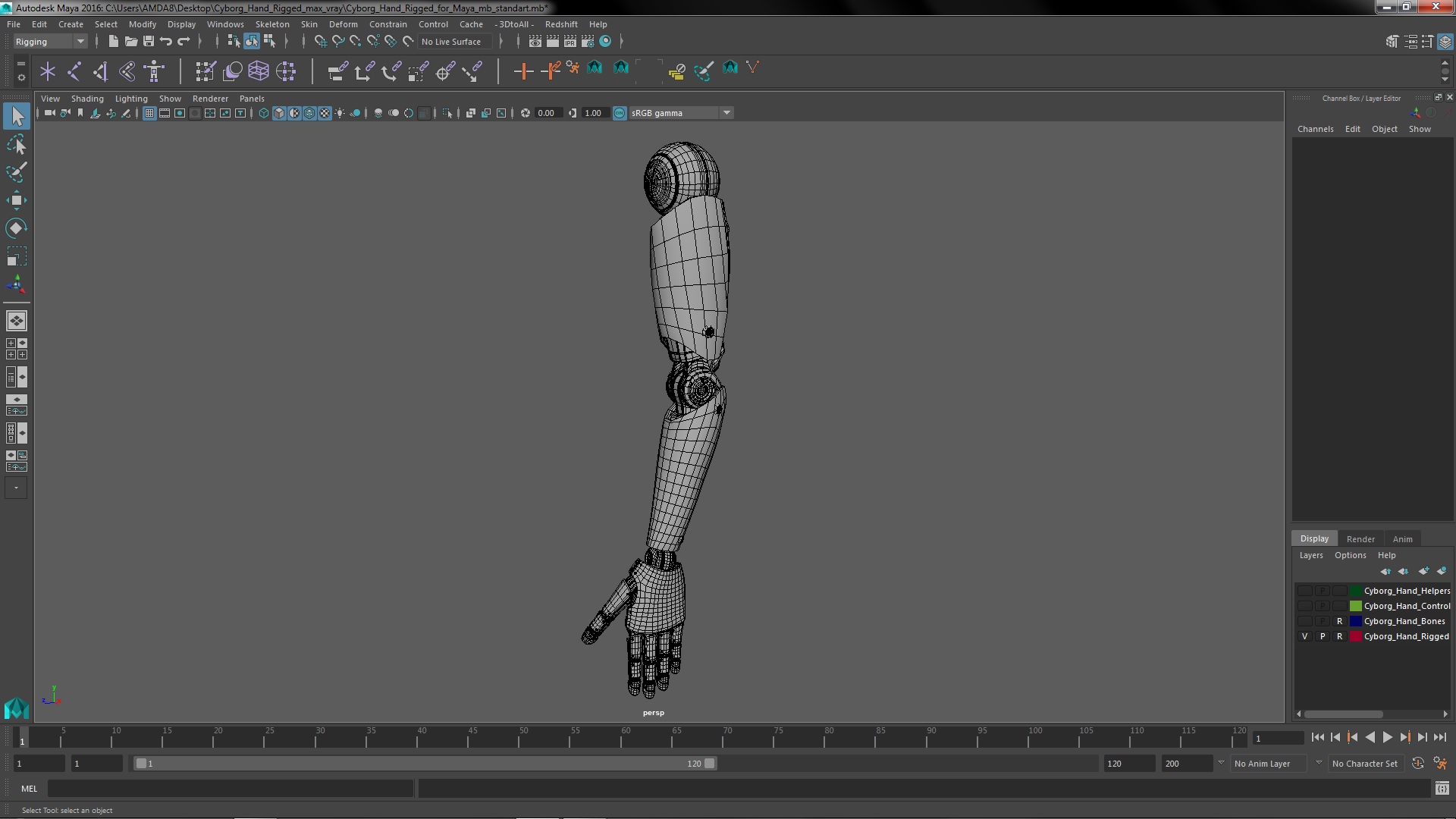The width and height of the screenshot is (1456, 819).
Task: Click the Set Key orange plus icon
Action: (523, 71)
